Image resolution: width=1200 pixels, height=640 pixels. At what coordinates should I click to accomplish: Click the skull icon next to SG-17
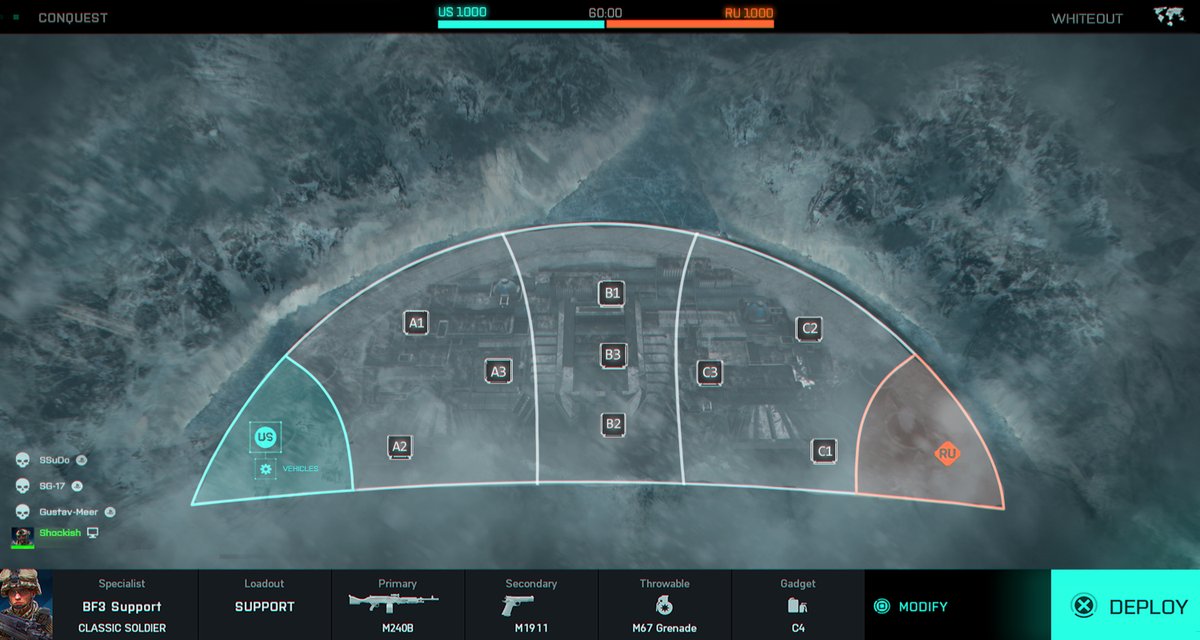coord(23,486)
